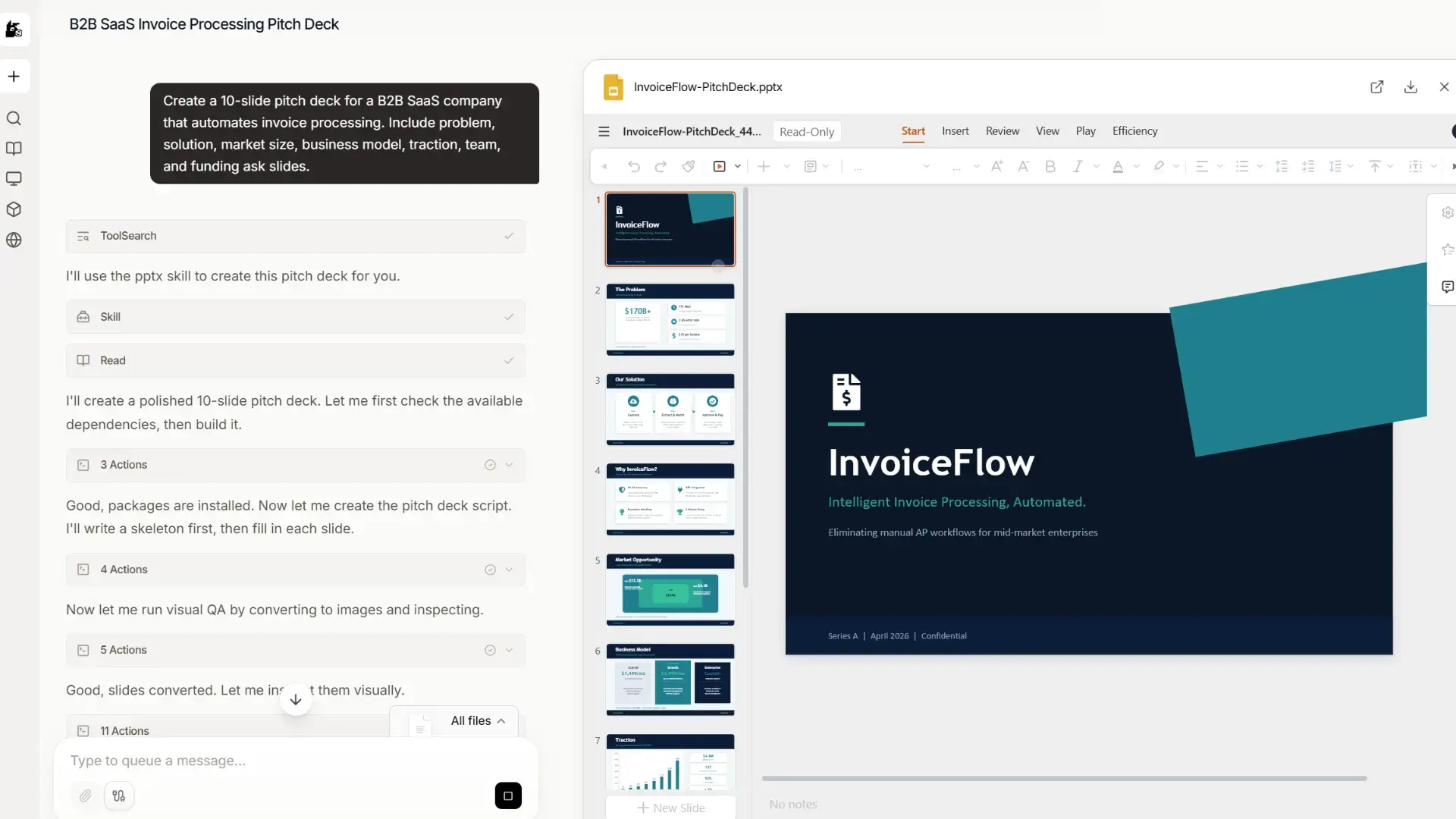Select the Italic formatting icon
This screenshot has height=819, width=1456.
coord(1079,166)
